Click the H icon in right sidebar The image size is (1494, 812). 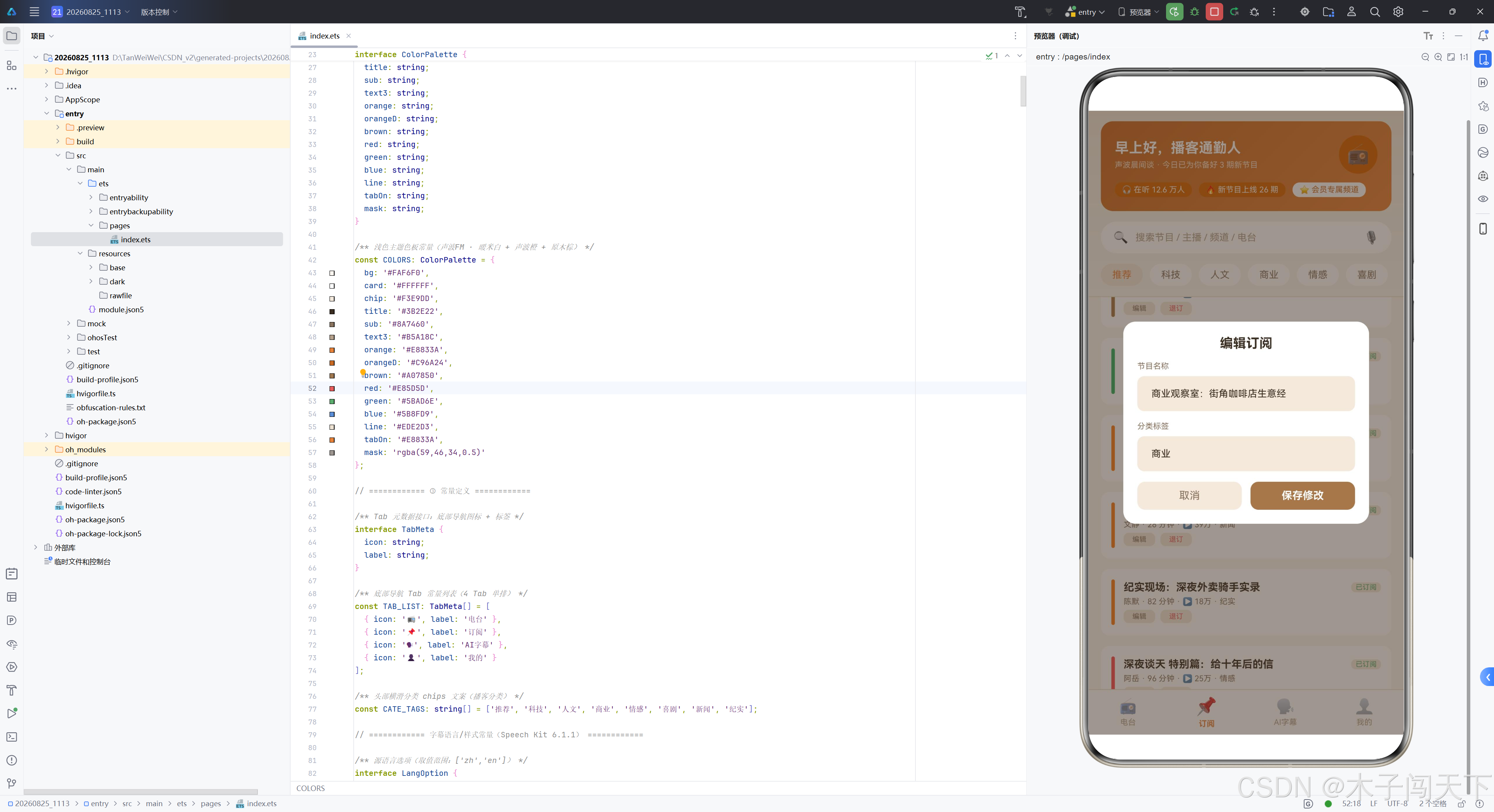pyautogui.click(x=1482, y=82)
